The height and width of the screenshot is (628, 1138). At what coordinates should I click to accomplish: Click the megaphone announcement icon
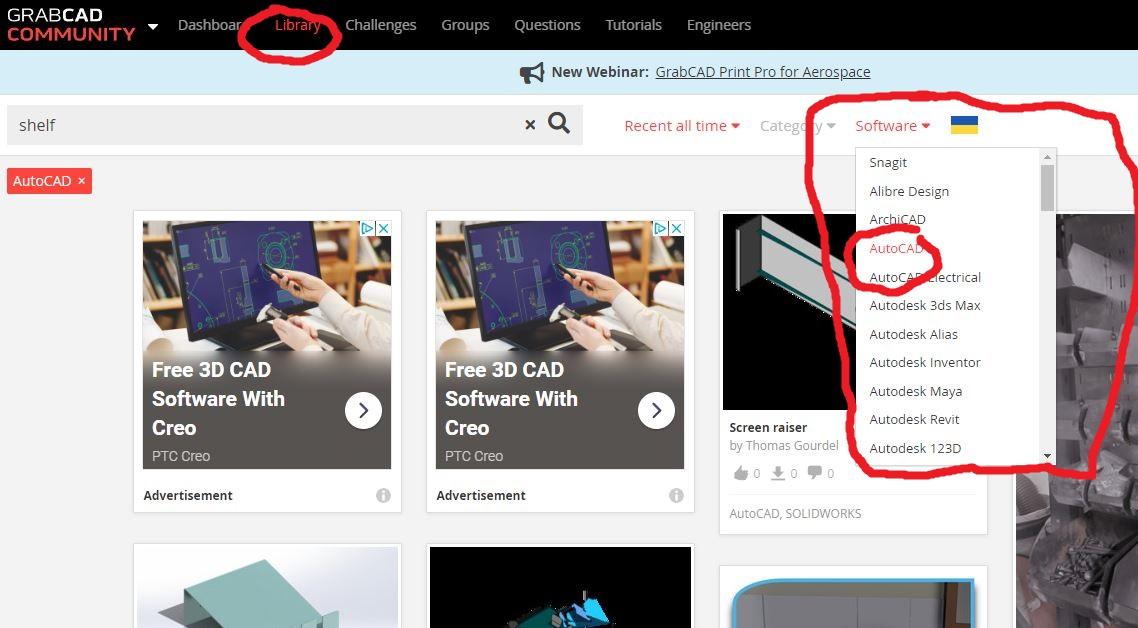[x=532, y=73]
